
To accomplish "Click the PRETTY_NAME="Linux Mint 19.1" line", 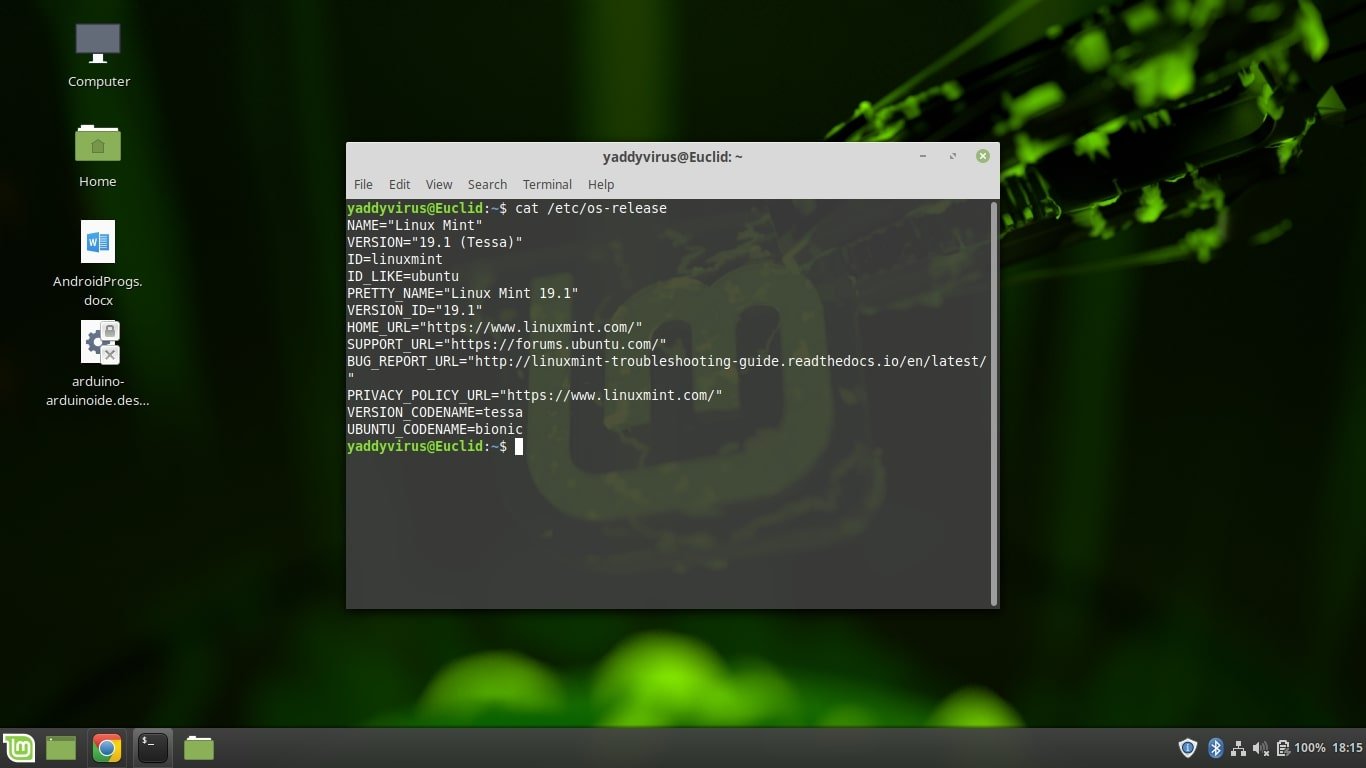I will pos(463,293).
